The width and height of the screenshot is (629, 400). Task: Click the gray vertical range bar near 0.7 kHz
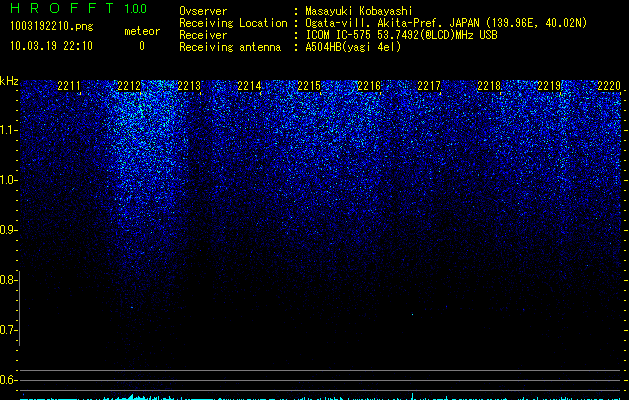[x=19, y=308]
